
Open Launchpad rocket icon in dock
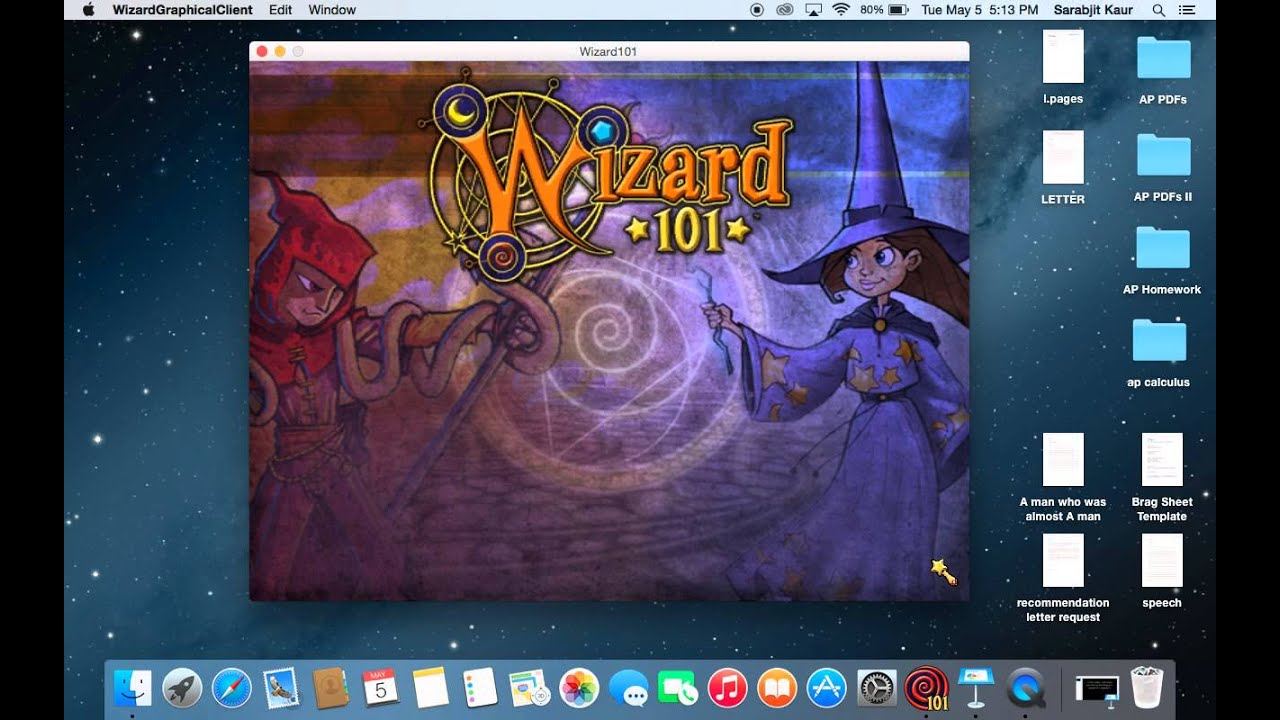point(182,688)
